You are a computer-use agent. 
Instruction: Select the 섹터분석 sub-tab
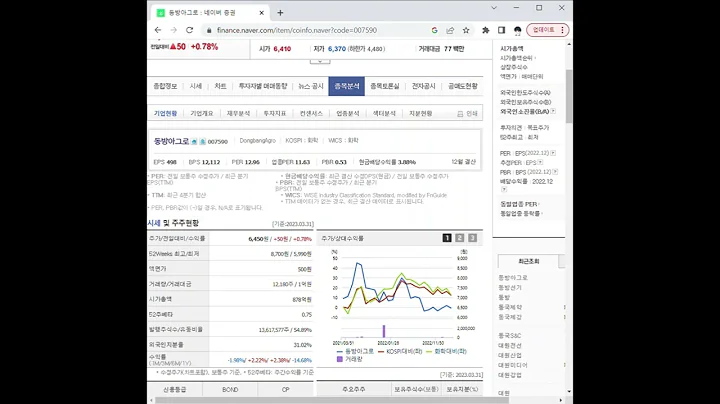[384, 113]
